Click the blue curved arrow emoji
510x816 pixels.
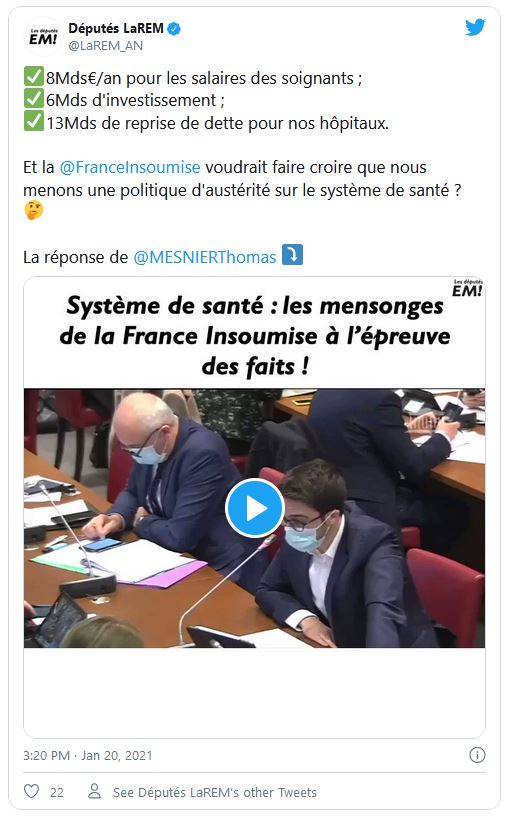292,255
